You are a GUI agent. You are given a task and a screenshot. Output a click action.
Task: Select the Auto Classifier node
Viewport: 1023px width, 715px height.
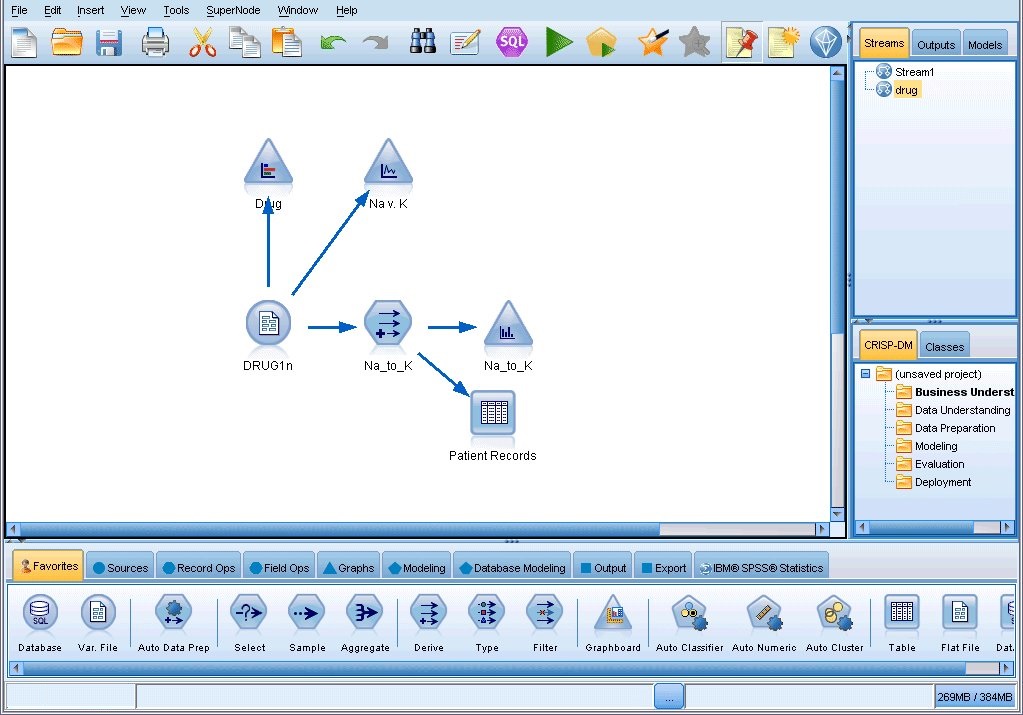point(688,614)
